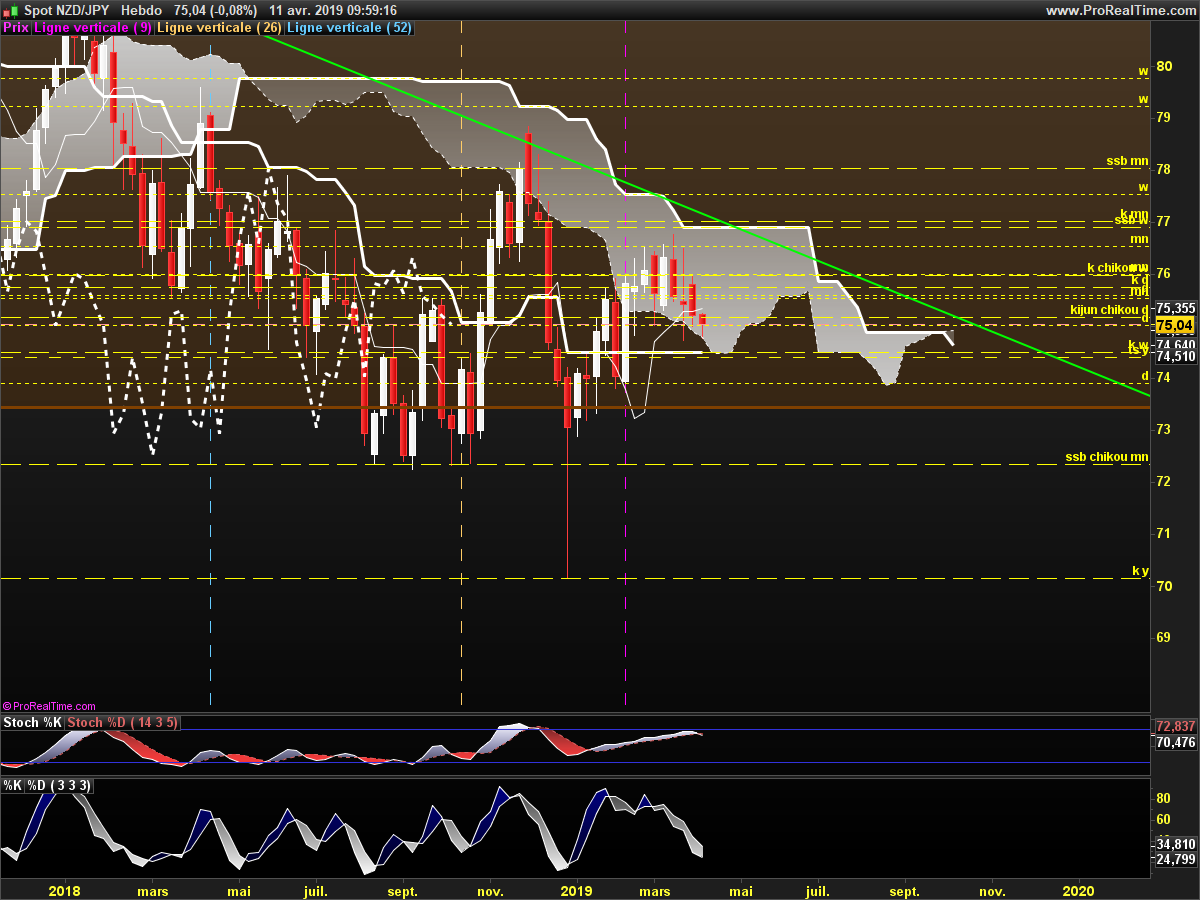Screen dimensions: 1200x900
Task: Click the price axis value 69
Action: 1164,637
